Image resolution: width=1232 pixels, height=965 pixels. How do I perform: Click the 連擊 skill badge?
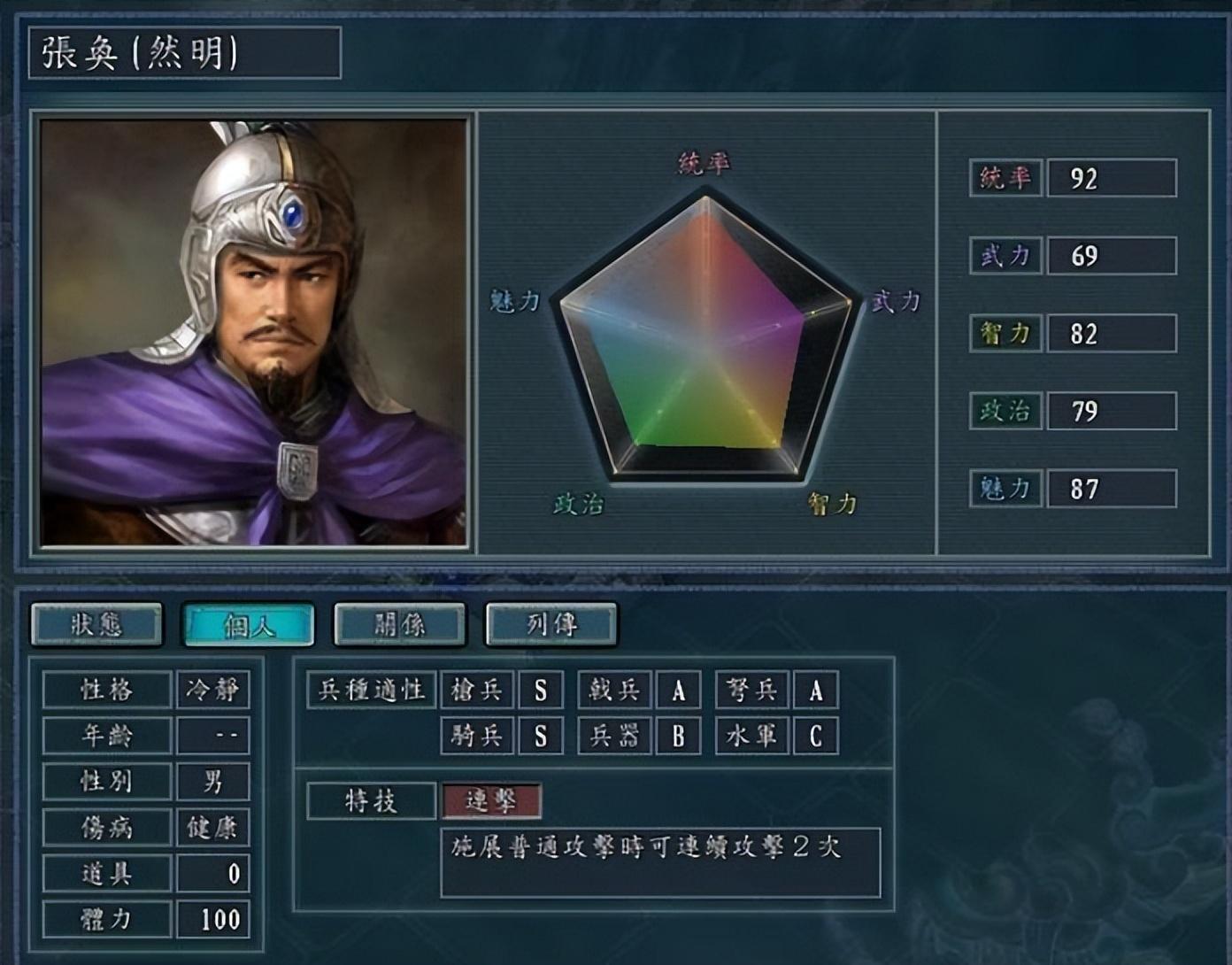tap(491, 801)
